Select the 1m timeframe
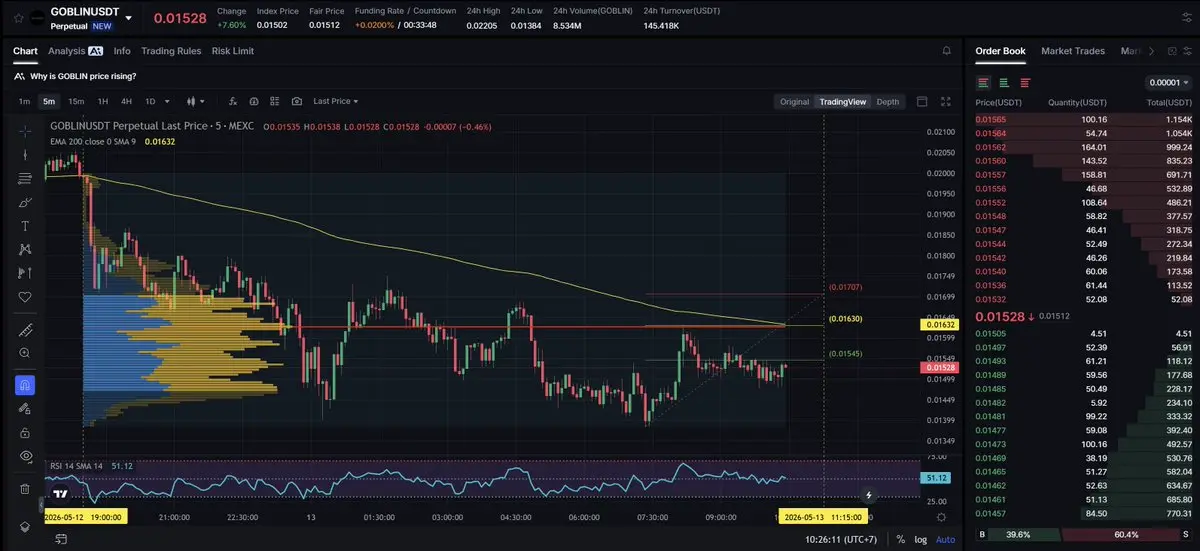Image resolution: width=1200 pixels, height=551 pixels. coord(25,101)
